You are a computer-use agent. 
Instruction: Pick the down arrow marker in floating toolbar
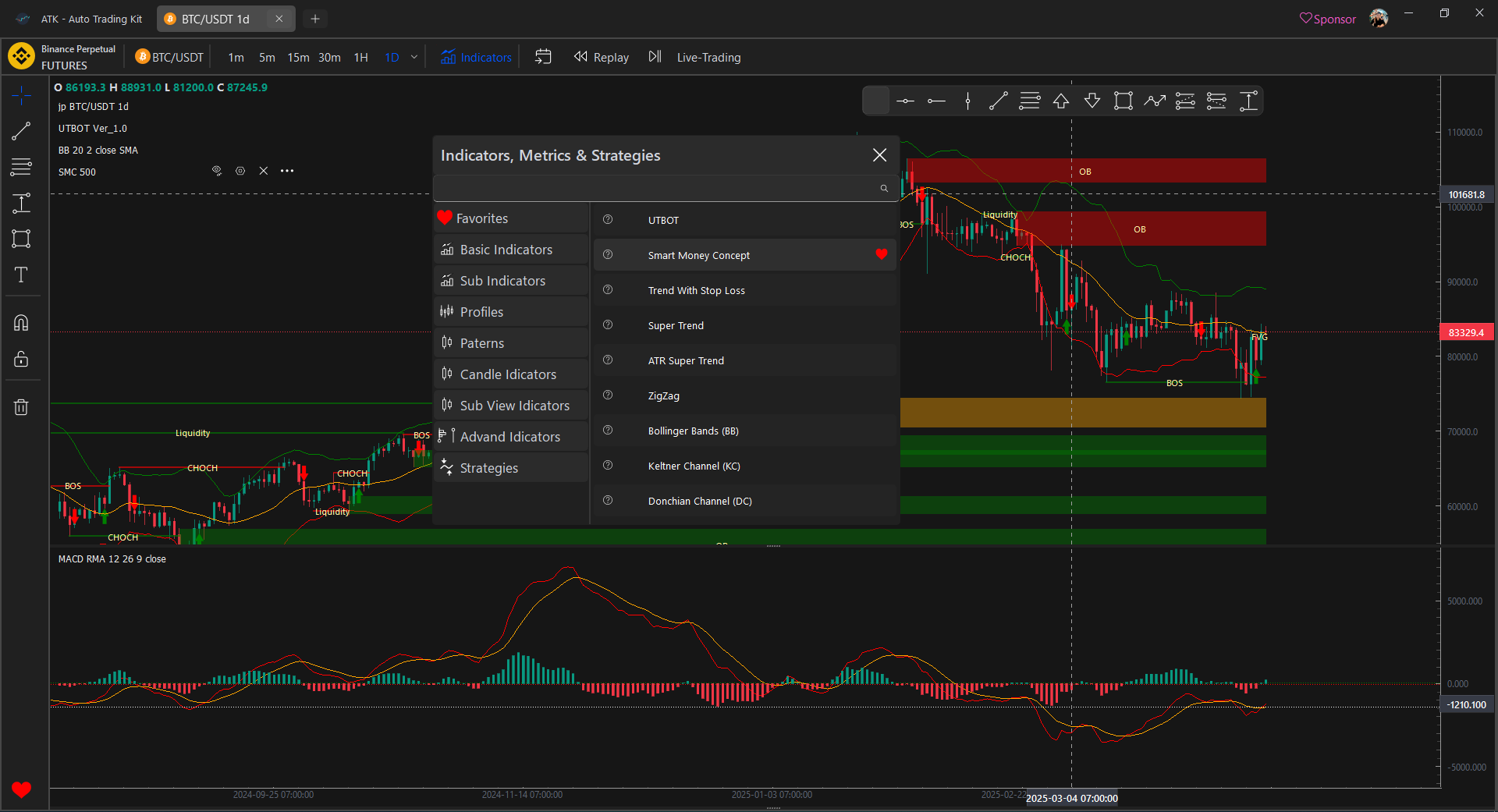point(1092,101)
